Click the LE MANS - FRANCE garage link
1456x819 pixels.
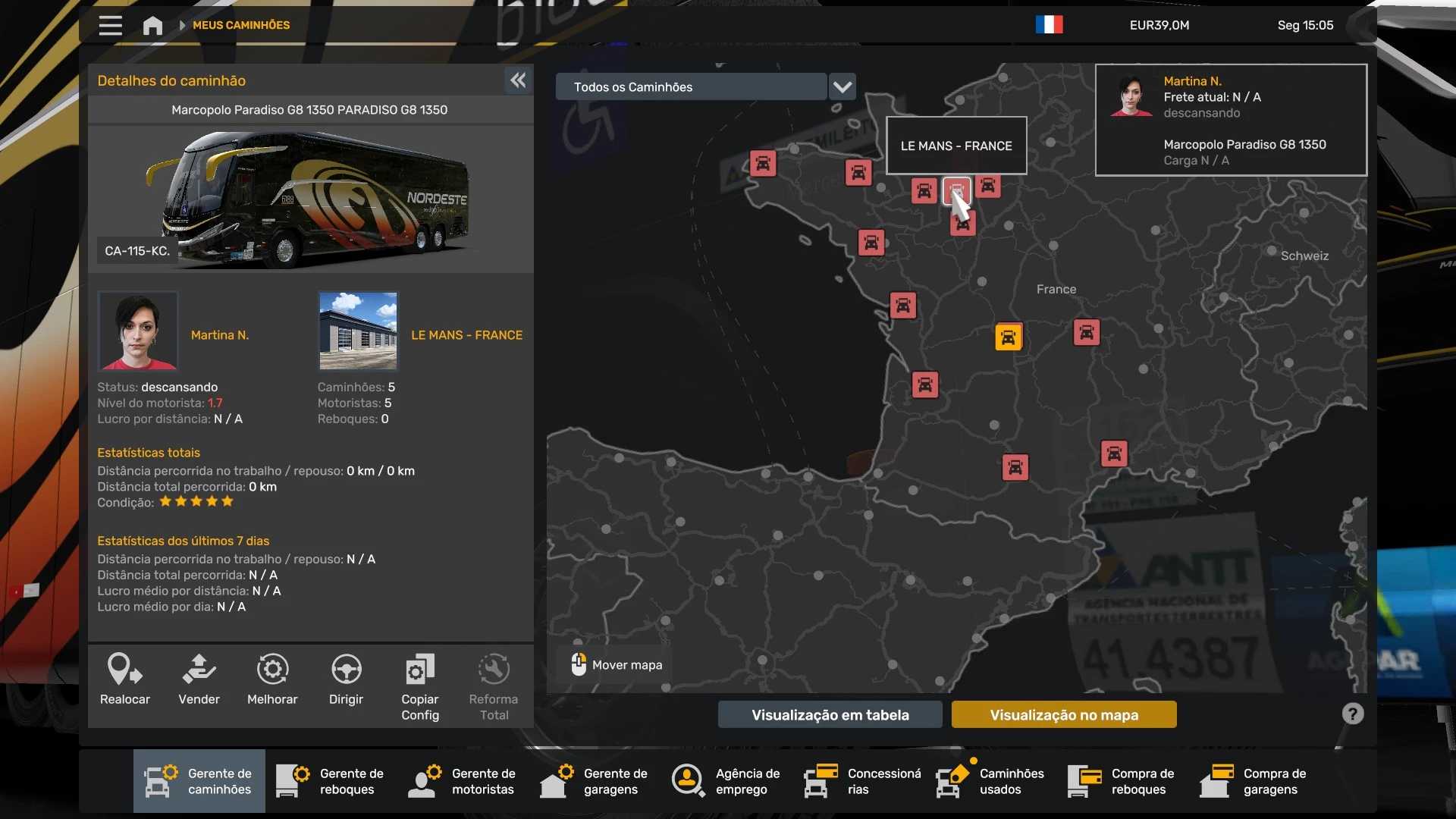(x=466, y=335)
